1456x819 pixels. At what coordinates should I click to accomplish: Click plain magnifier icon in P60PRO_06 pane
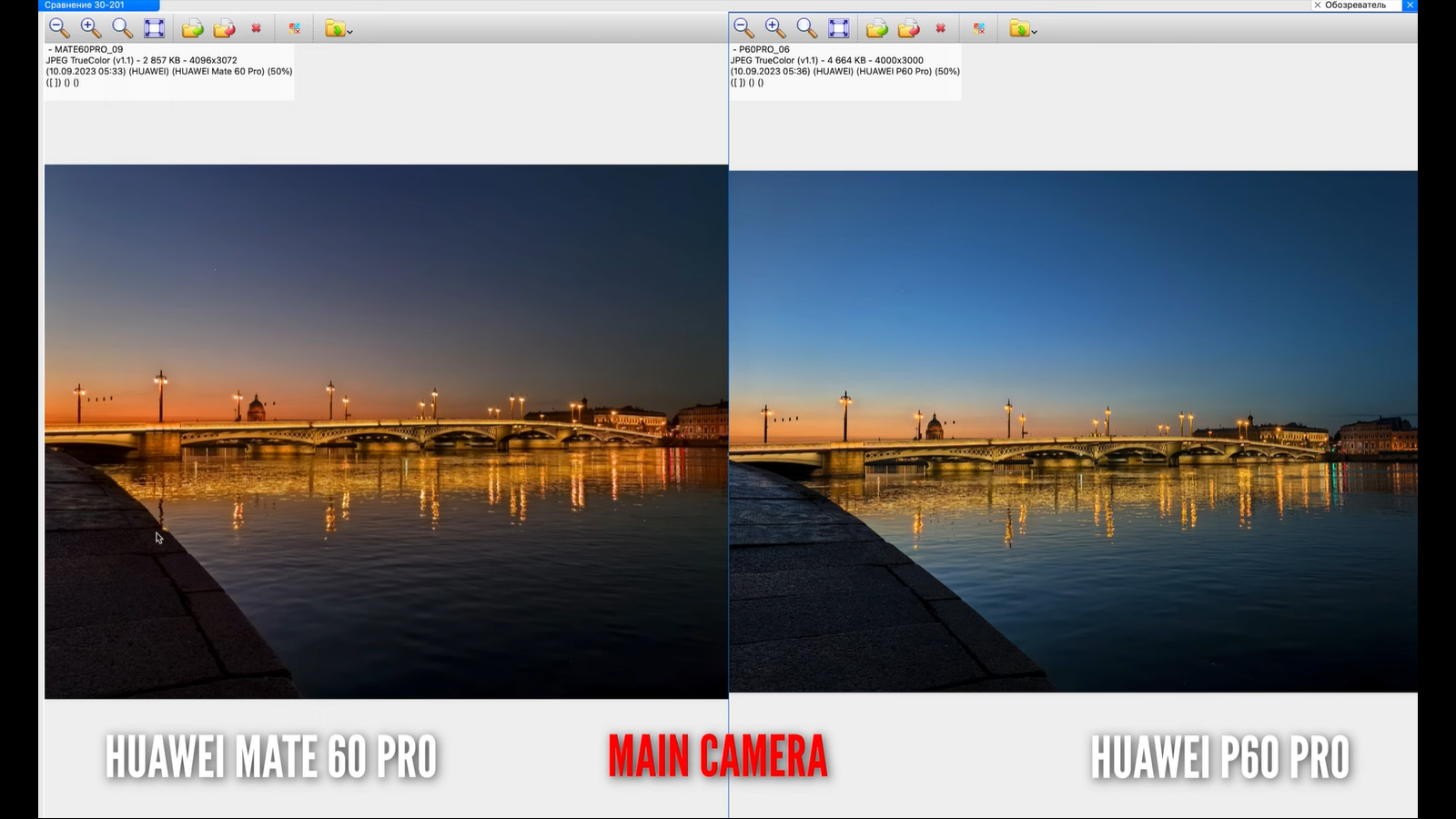coord(806,28)
